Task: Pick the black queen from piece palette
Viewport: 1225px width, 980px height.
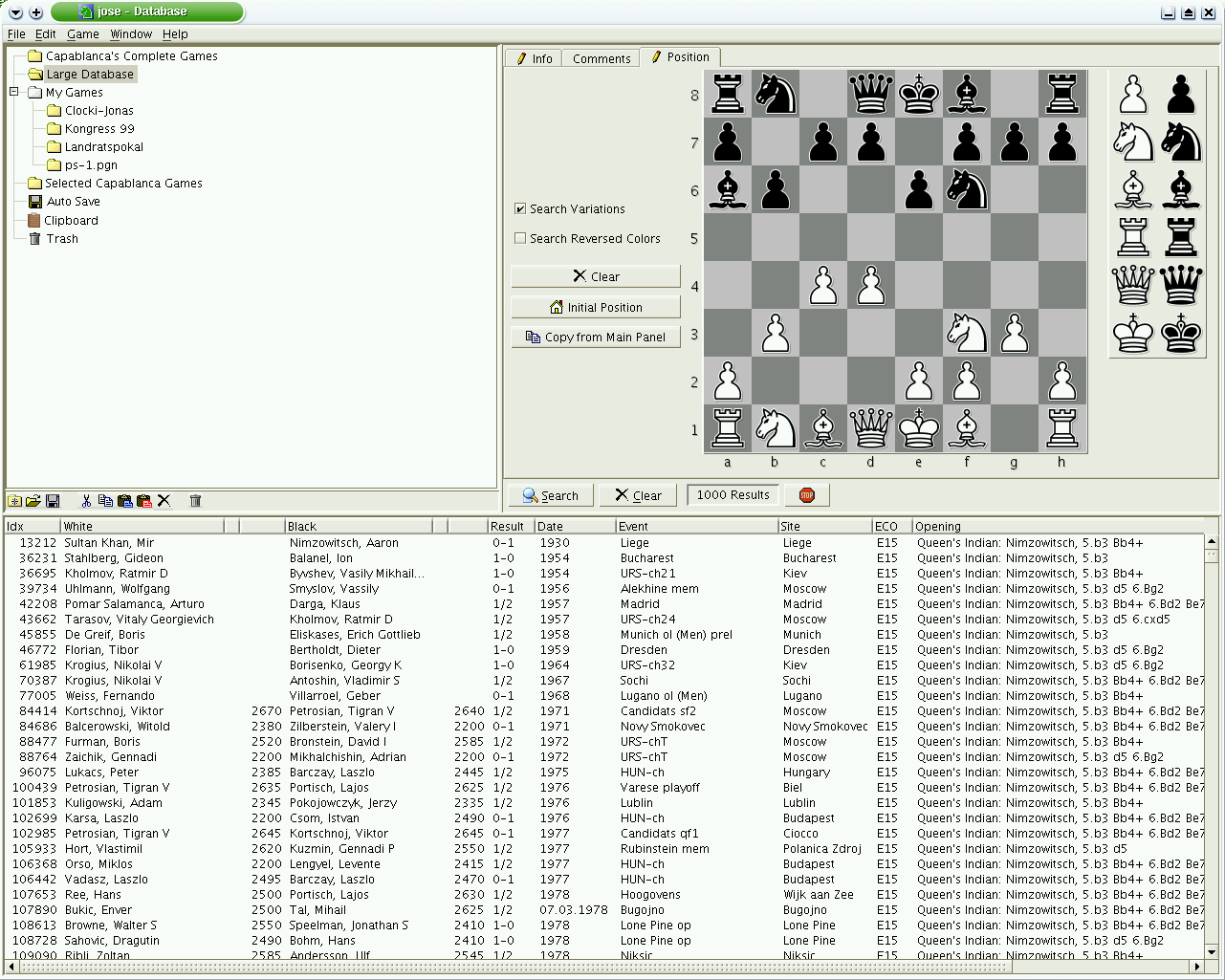Action: click(1181, 285)
